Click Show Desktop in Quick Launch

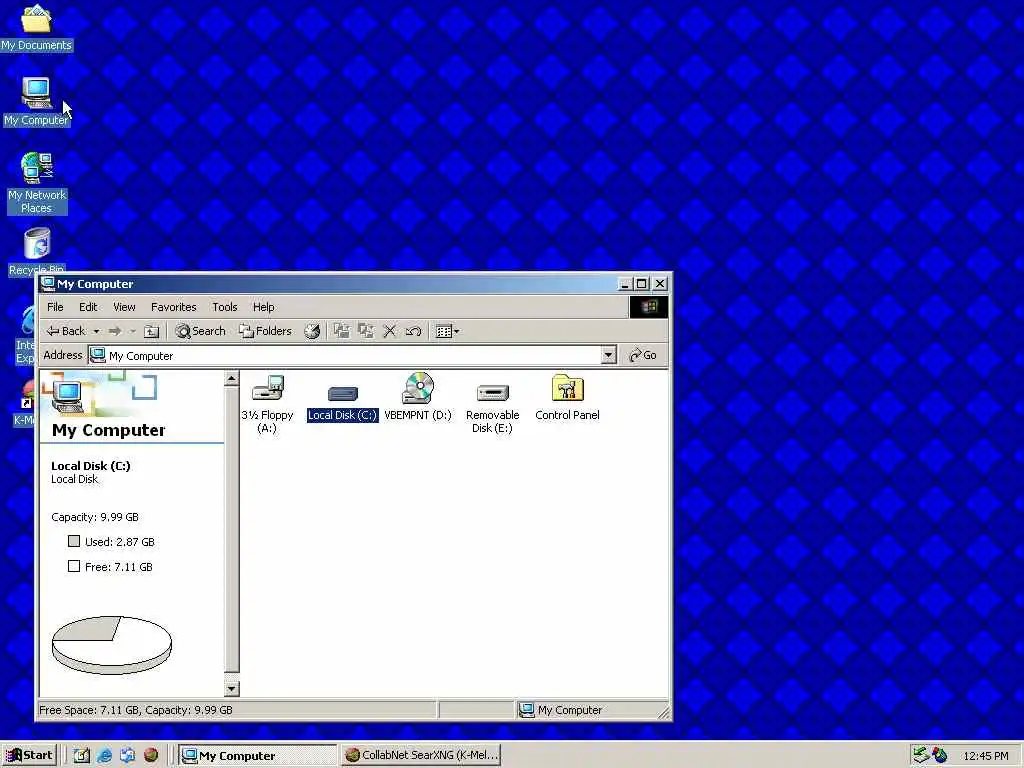click(81, 756)
